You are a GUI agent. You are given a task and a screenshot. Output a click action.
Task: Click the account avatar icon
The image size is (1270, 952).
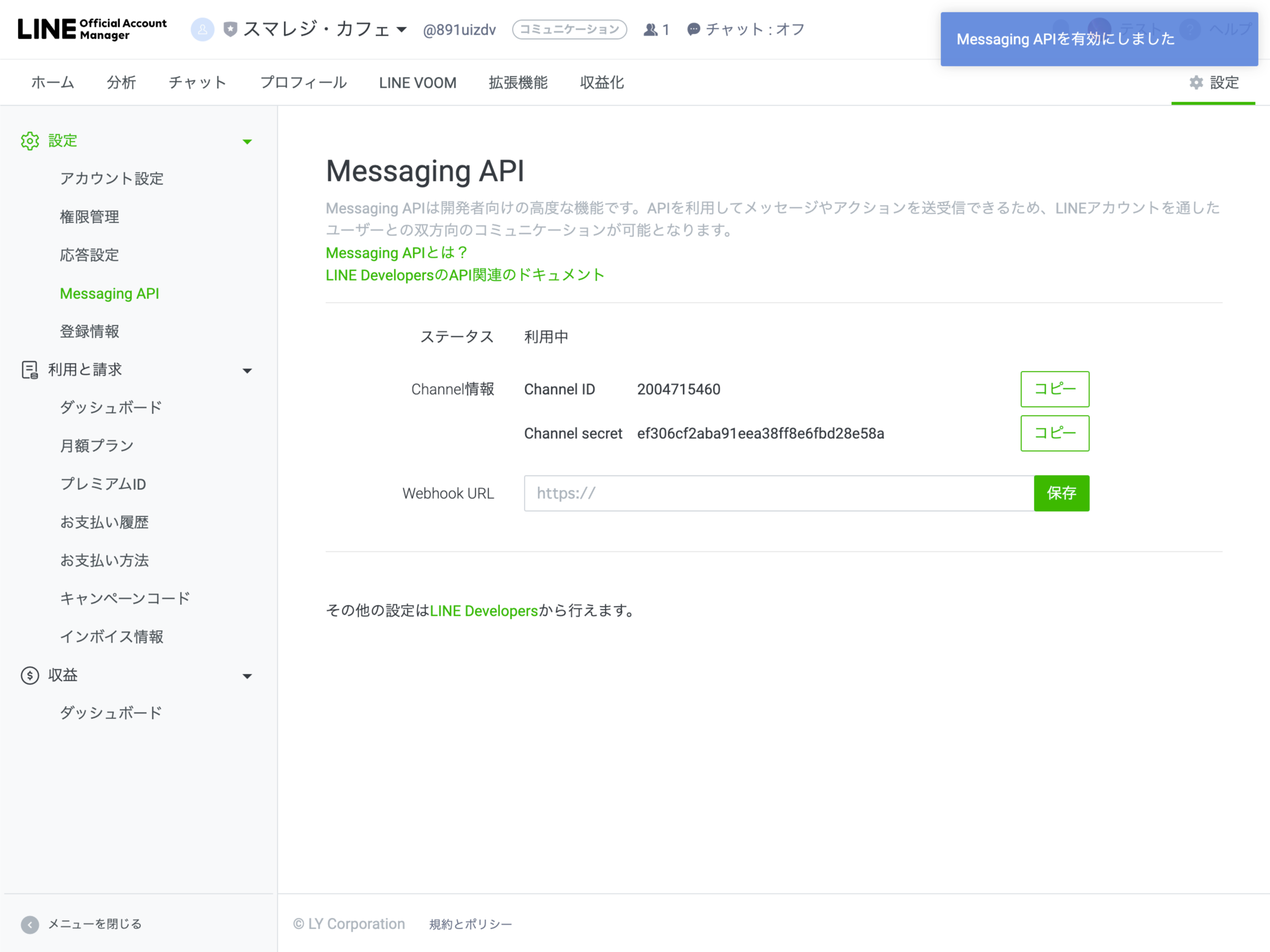[x=203, y=29]
